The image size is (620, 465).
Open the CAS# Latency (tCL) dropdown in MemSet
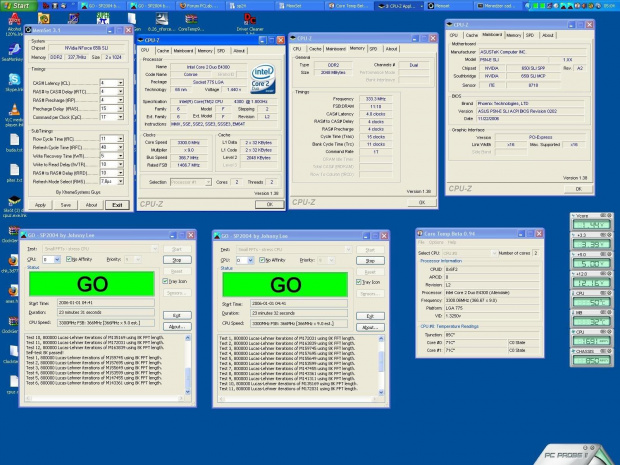point(120,83)
